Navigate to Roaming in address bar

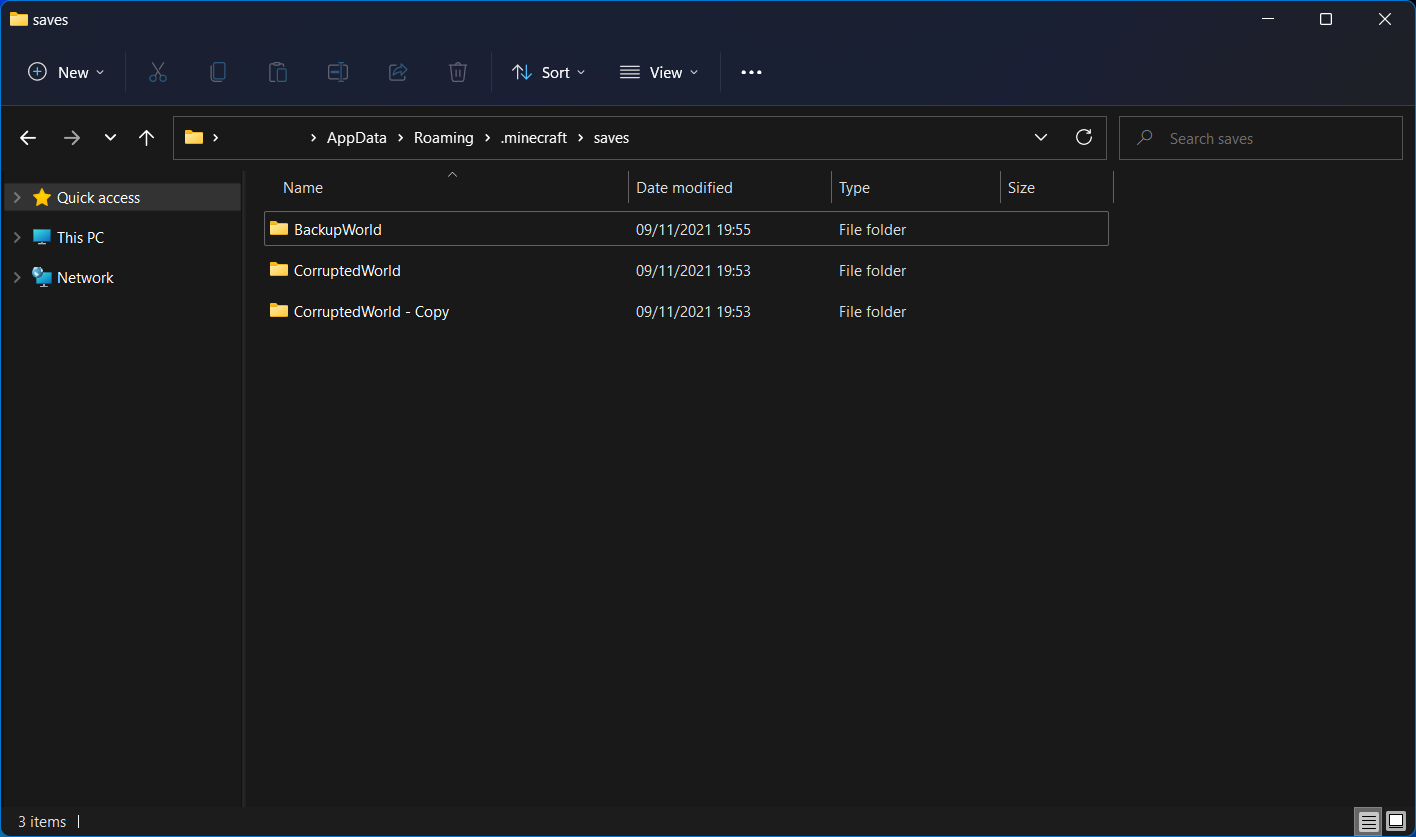[444, 138]
